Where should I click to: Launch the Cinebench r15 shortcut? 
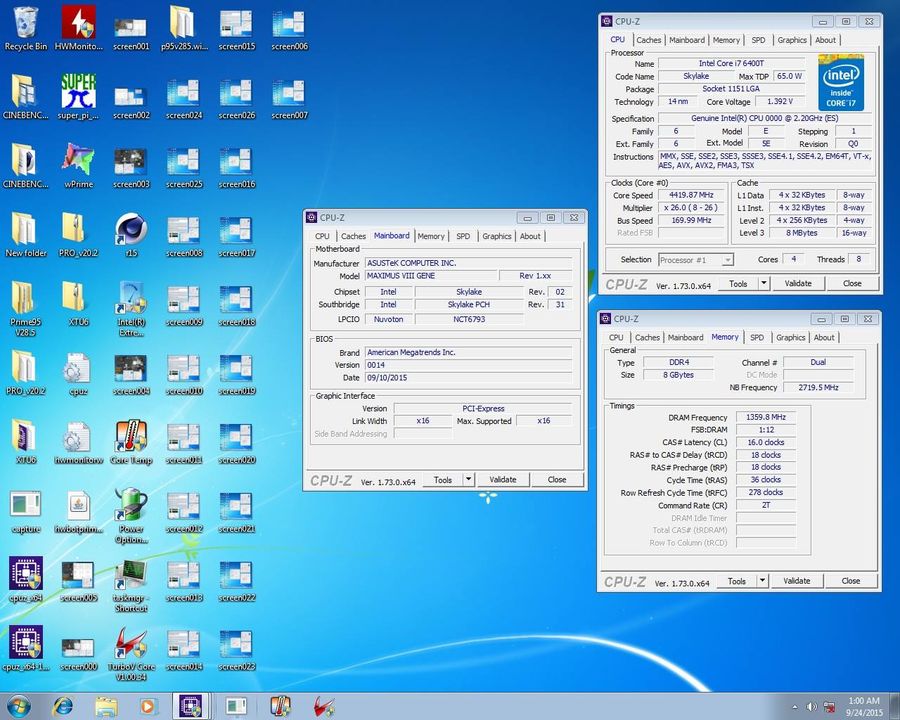(x=131, y=230)
